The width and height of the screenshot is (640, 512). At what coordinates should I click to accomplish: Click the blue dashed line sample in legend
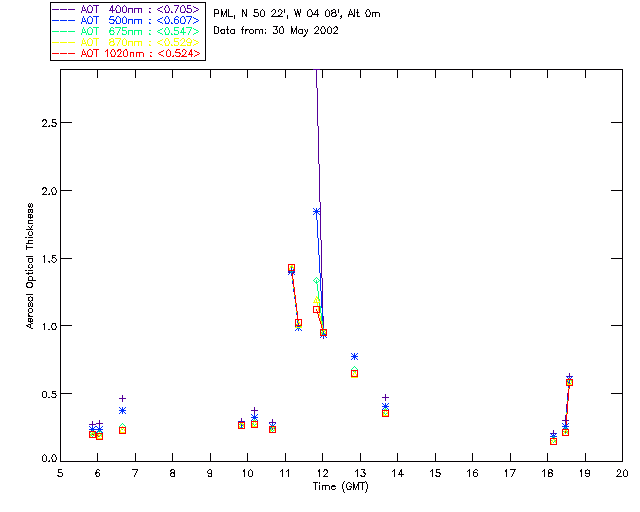tap(64, 20)
